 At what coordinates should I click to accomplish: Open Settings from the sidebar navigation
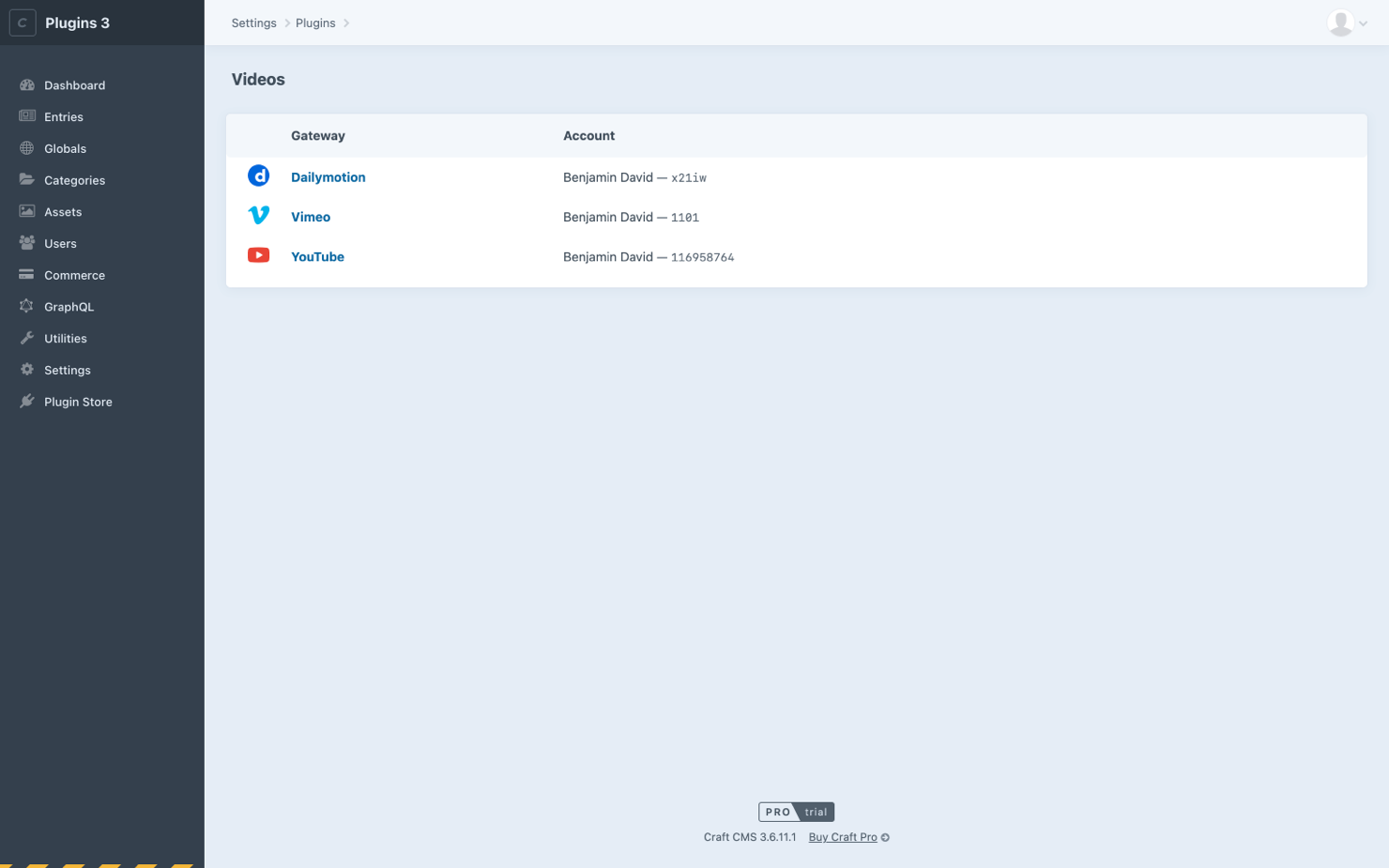[x=68, y=371]
